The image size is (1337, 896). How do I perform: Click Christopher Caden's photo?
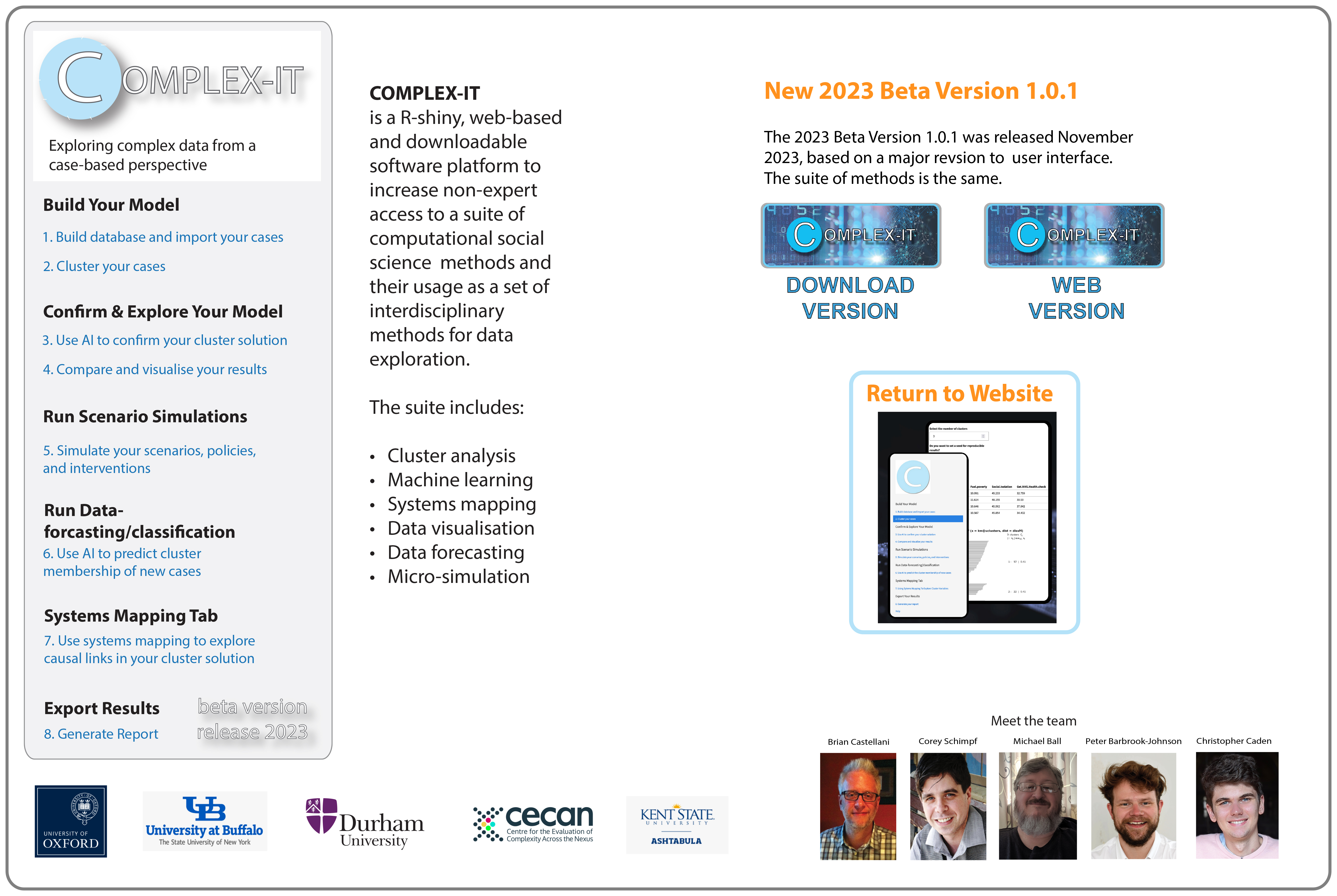[x=1237, y=806]
